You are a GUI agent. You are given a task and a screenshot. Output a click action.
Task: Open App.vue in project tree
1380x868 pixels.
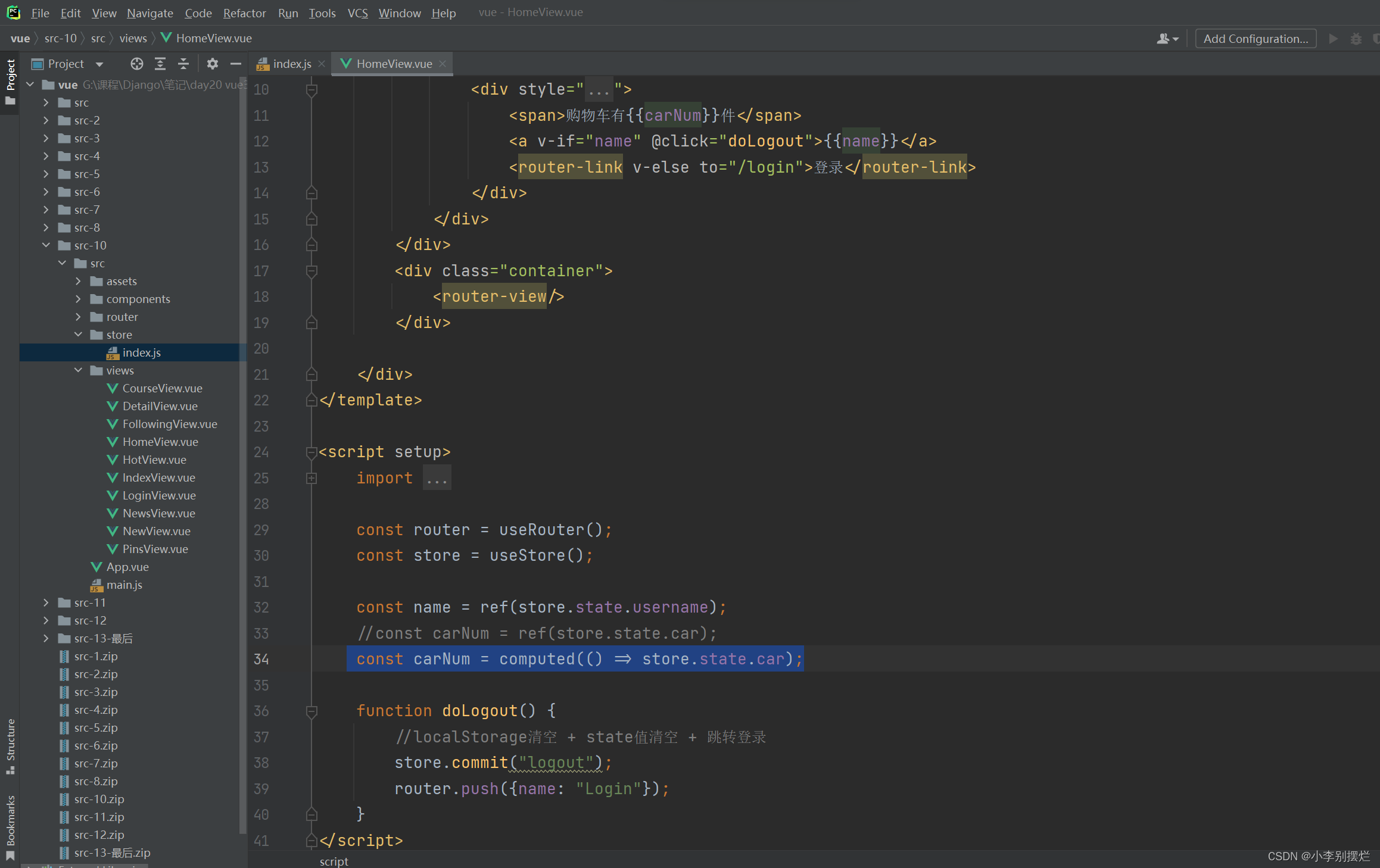point(120,567)
